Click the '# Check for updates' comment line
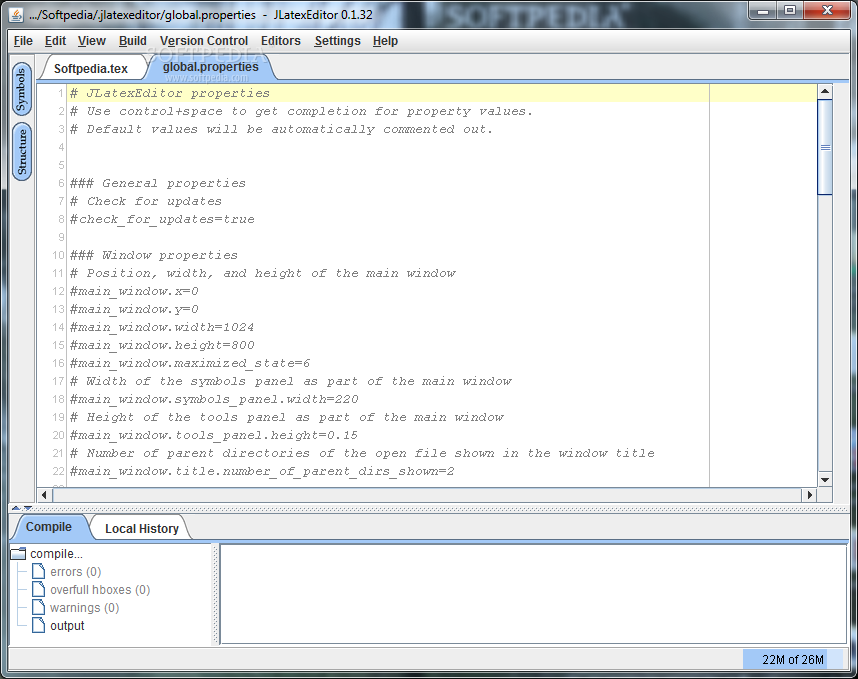Screen dimensions: 858x679 pos(146,201)
